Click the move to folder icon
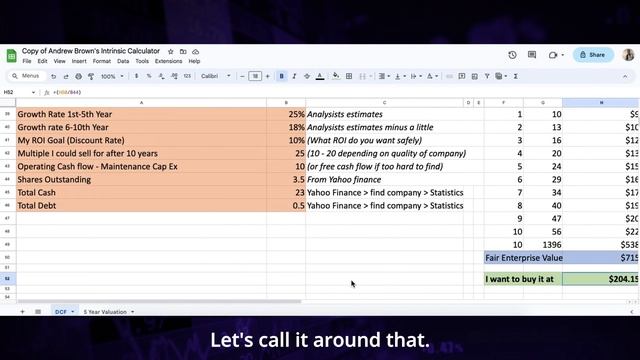 183,51
